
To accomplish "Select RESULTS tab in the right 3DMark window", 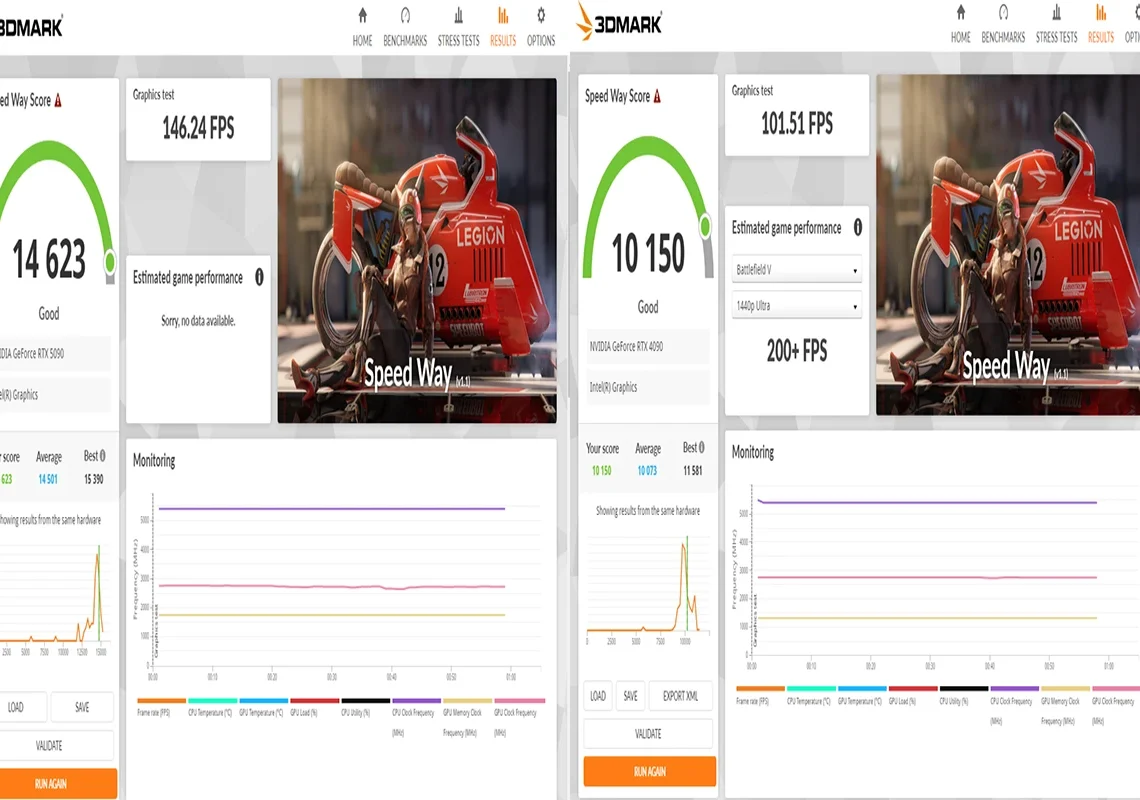I will 1101,24.
